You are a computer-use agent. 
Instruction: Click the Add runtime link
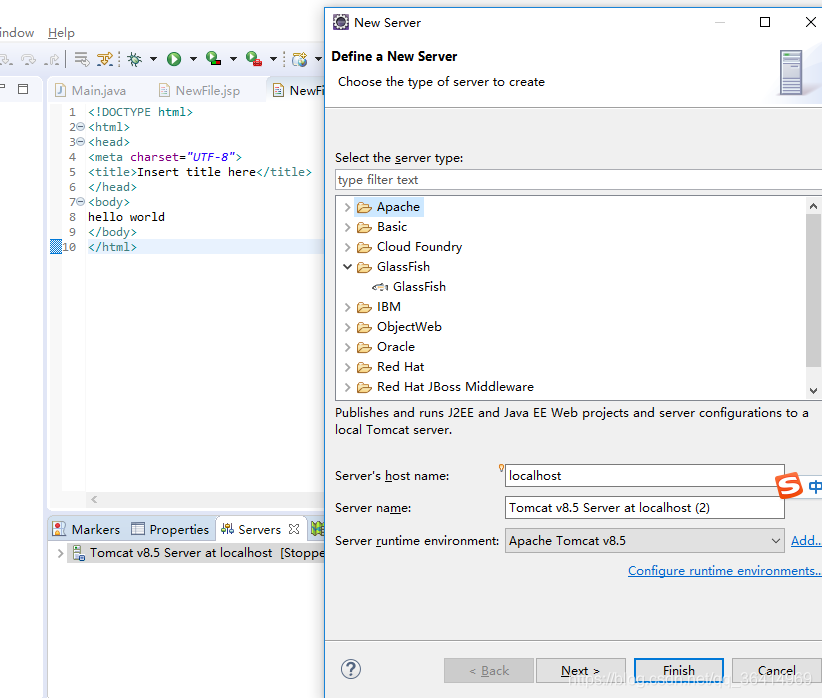coord(806,541)
